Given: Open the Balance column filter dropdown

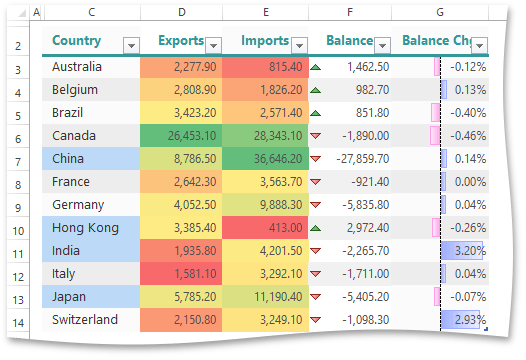Looking at the screenshot, I should 382,45.
